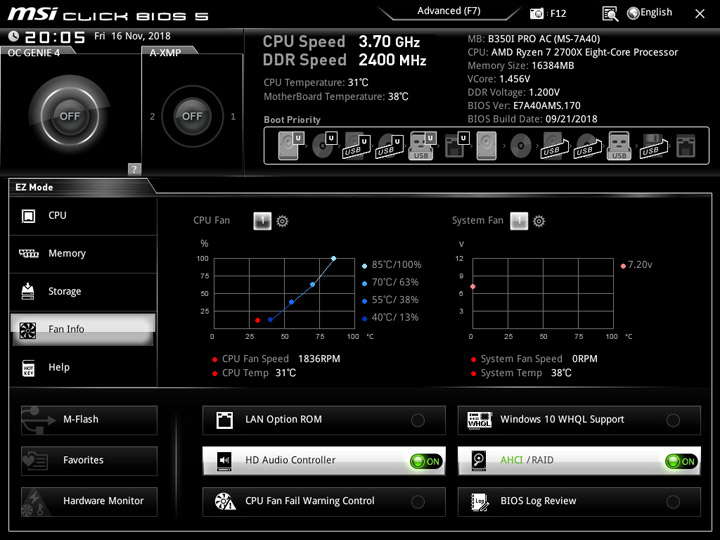
Task: Select the Fan Info section
Action: click(83, 329)
